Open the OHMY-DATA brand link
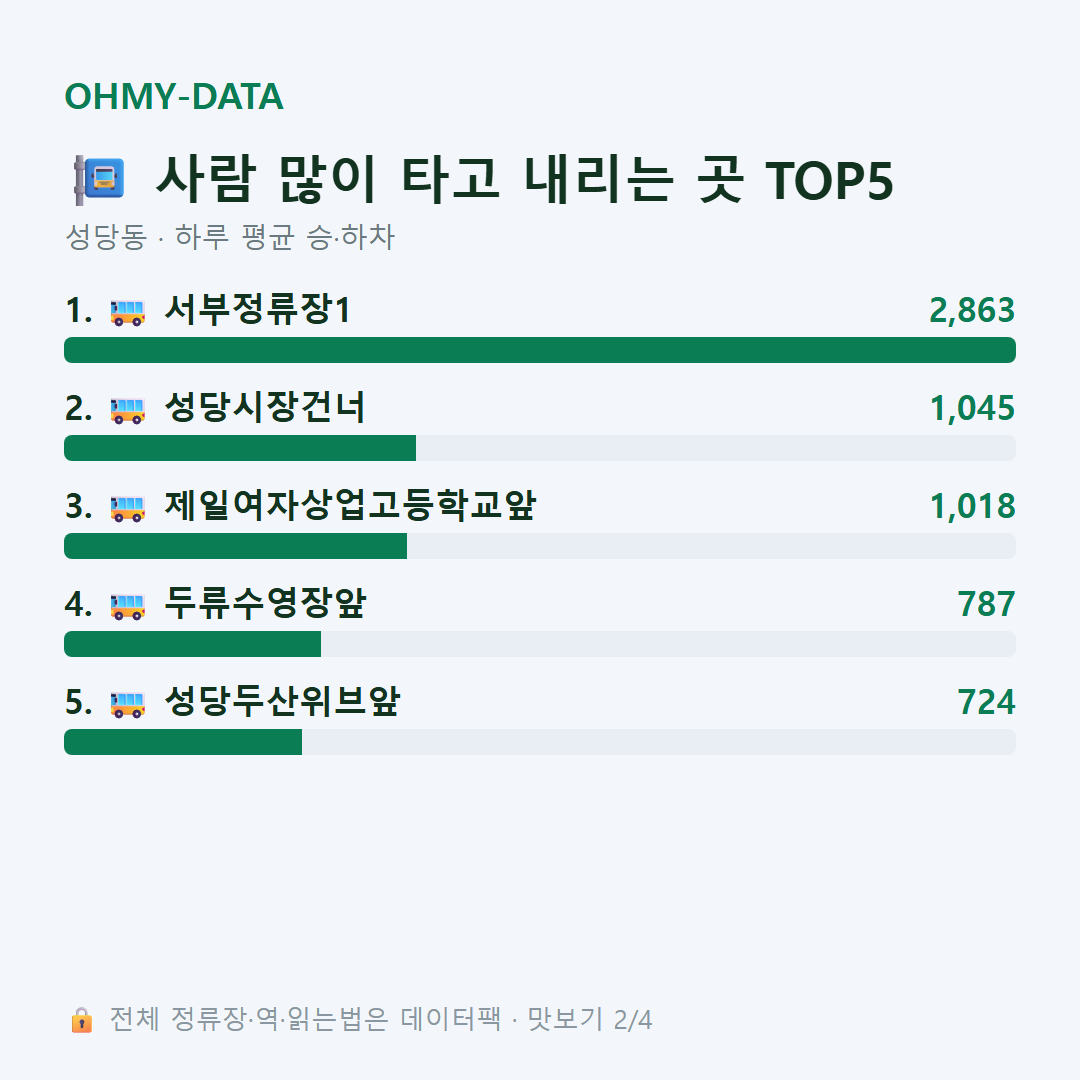 coord(174,96)
